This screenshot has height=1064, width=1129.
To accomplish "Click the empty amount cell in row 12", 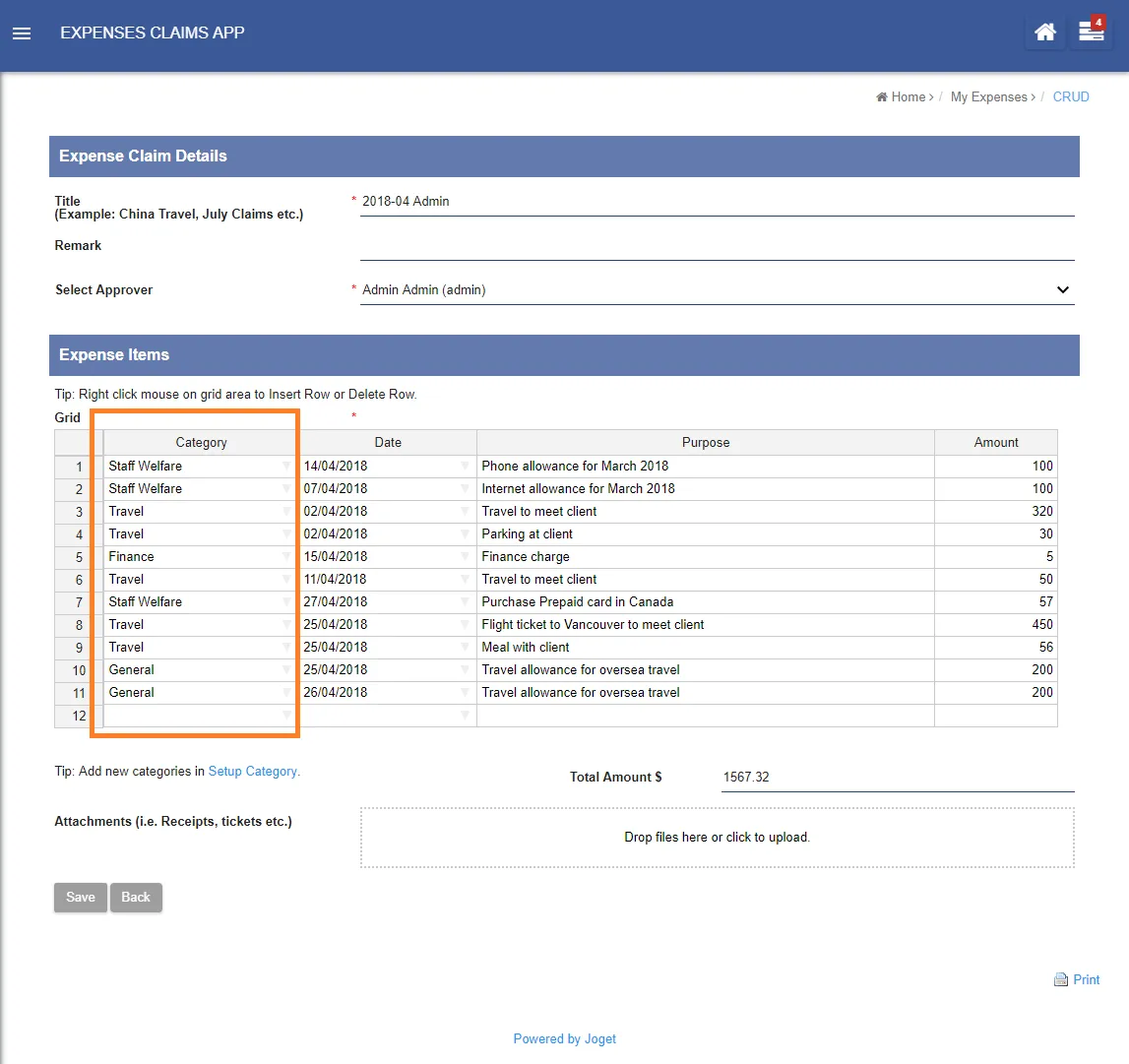I will click(x=996, y=716).
